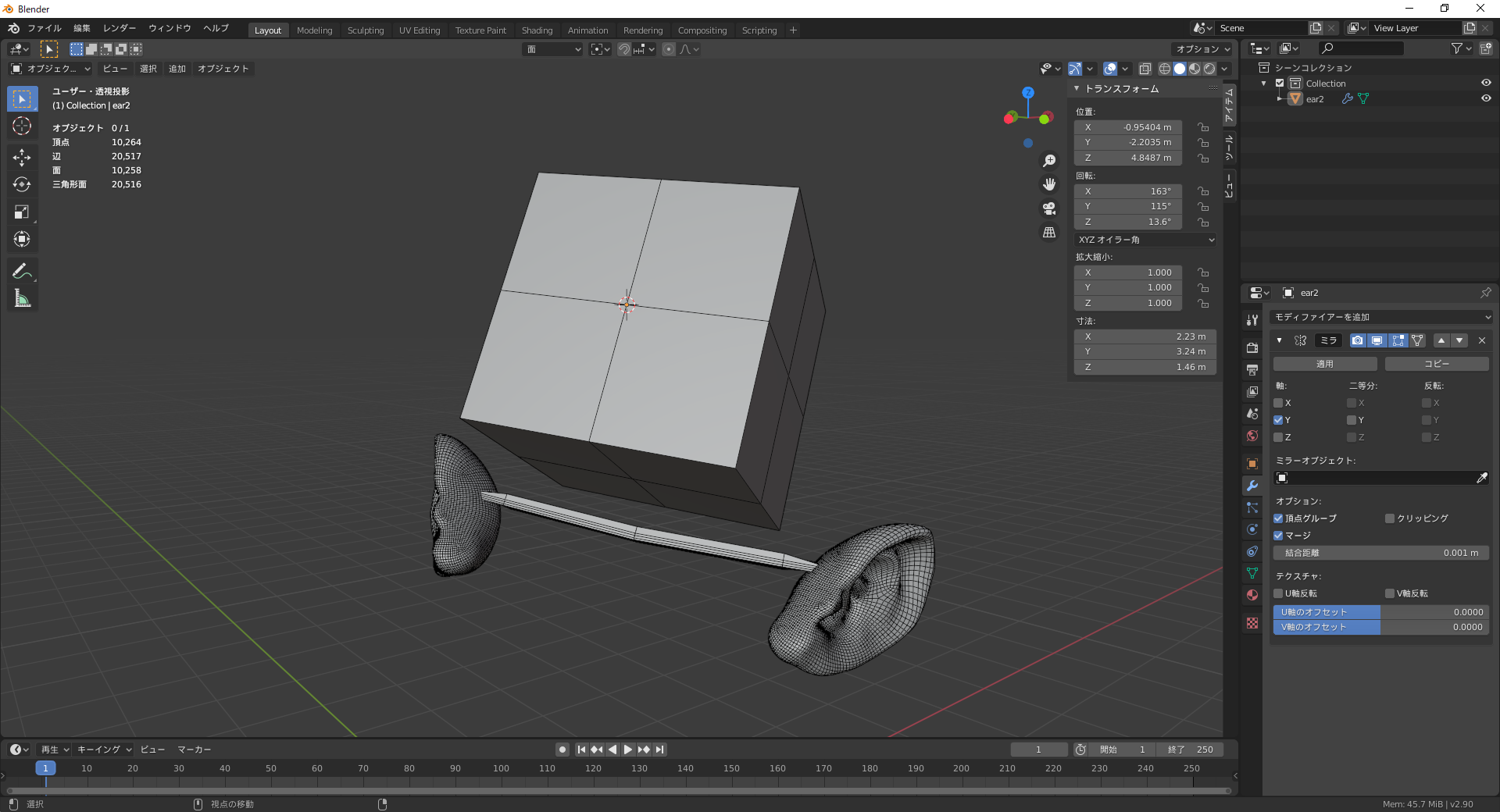1500x812 pixels.
Task: Open the Object mode dropdown
Action: pos(50,69)
